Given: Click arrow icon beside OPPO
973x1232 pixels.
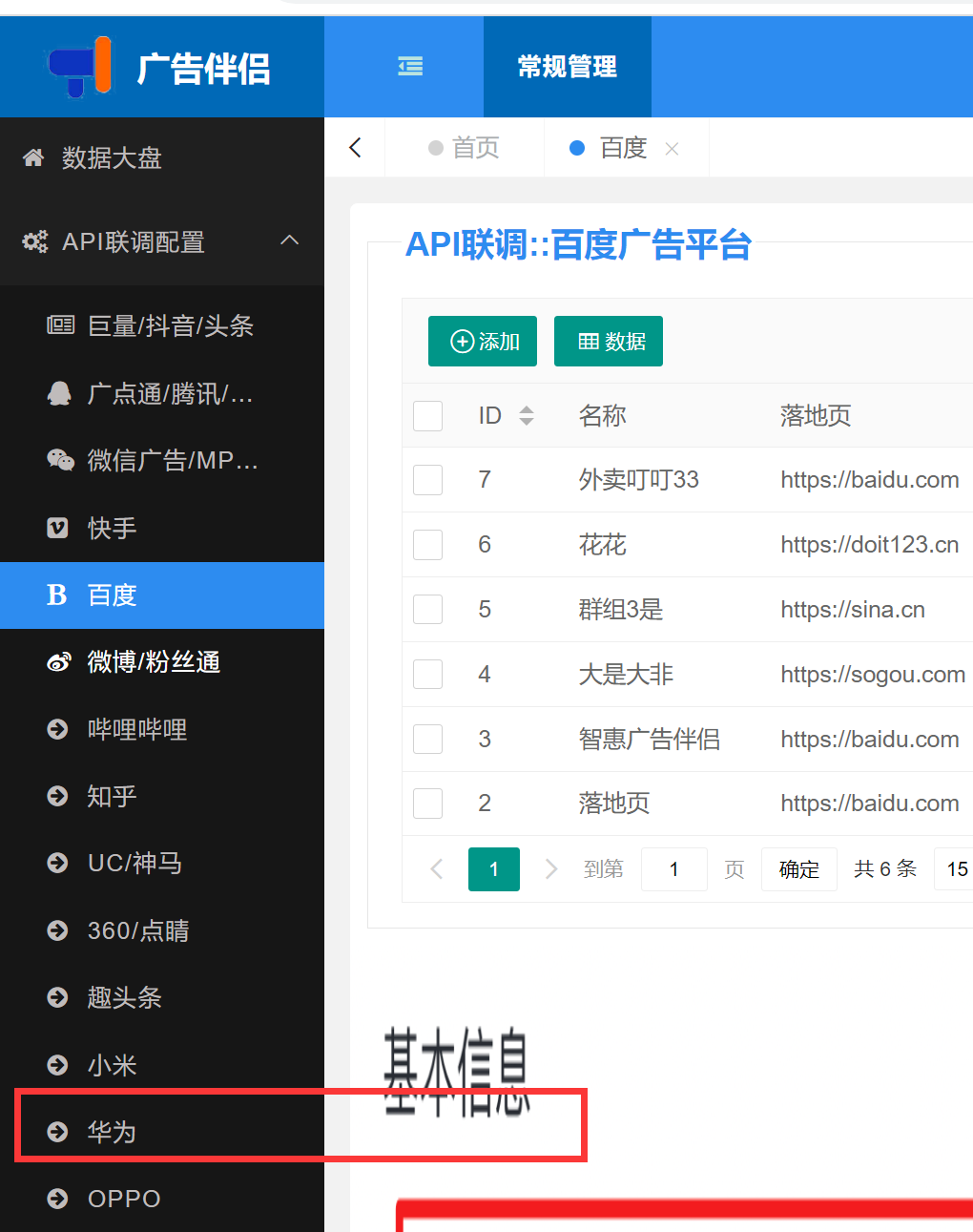Looking at the screenshot, I should [x=58, y=1199].
